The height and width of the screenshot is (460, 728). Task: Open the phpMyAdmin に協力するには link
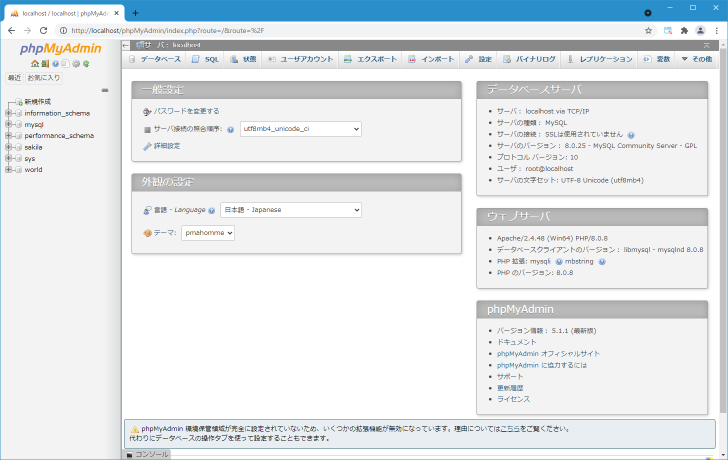542,365
